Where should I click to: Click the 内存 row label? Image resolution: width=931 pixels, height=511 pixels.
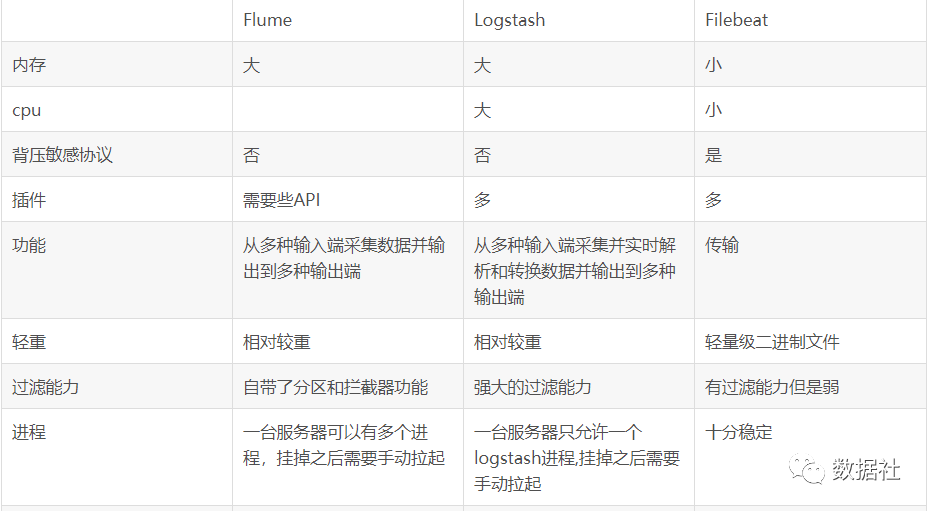[x=29, y=65]
